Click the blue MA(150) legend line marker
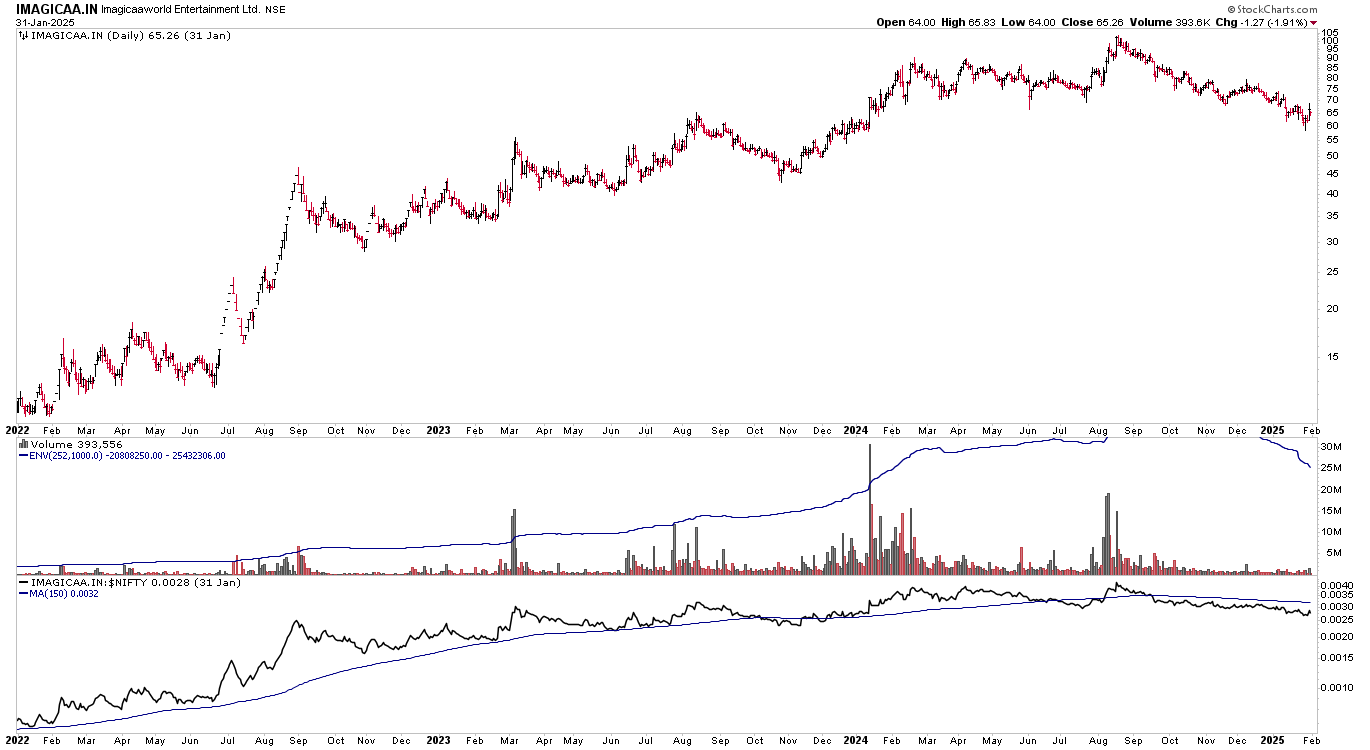1370x750 pixels. pyautogui.click(x=24, y=593)
